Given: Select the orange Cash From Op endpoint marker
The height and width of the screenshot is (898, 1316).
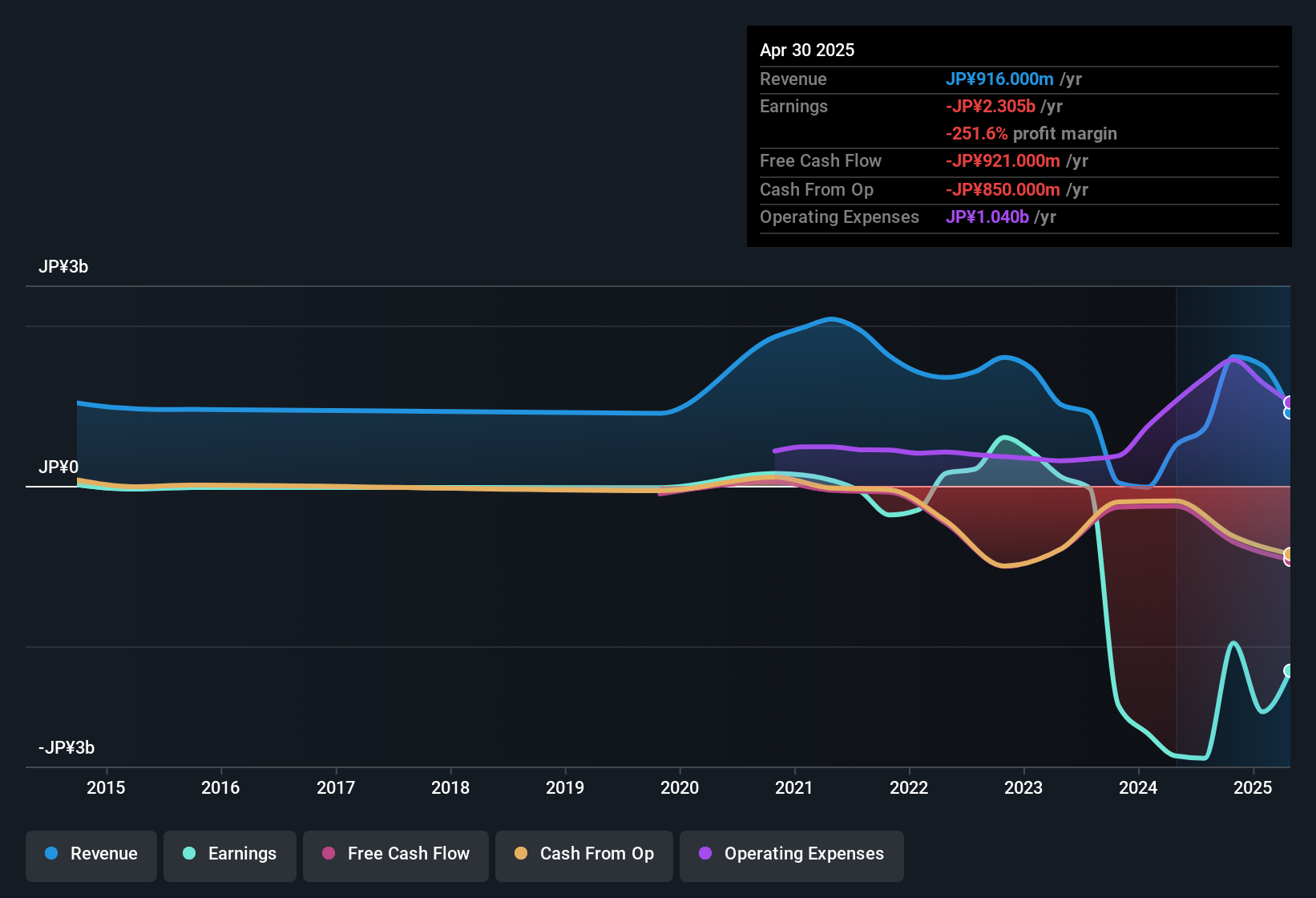Looking at the screenshot, I should (x=1289, y=554).
